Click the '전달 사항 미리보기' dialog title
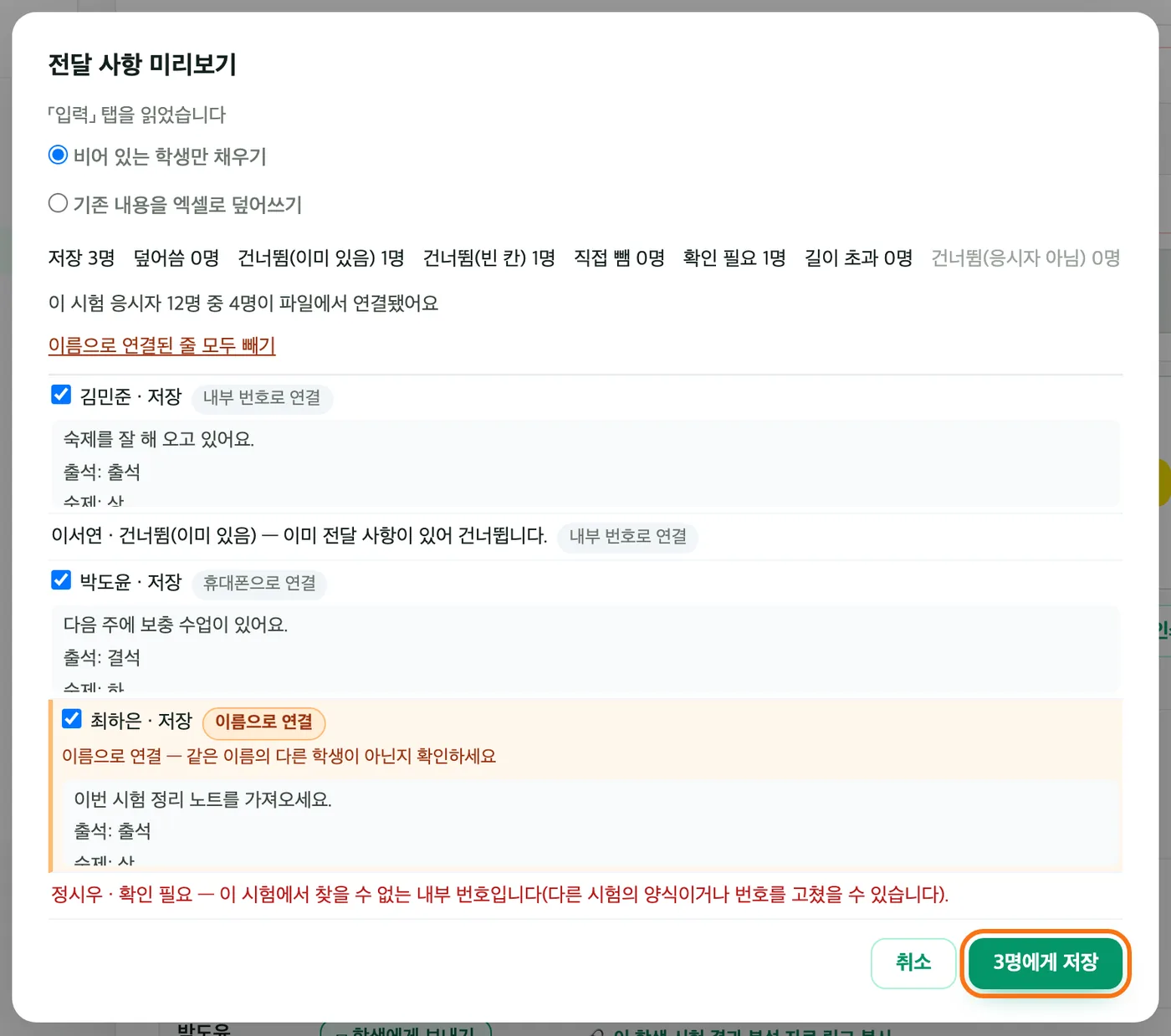This screenshot has width=1171, height=1036. (142, 64)
